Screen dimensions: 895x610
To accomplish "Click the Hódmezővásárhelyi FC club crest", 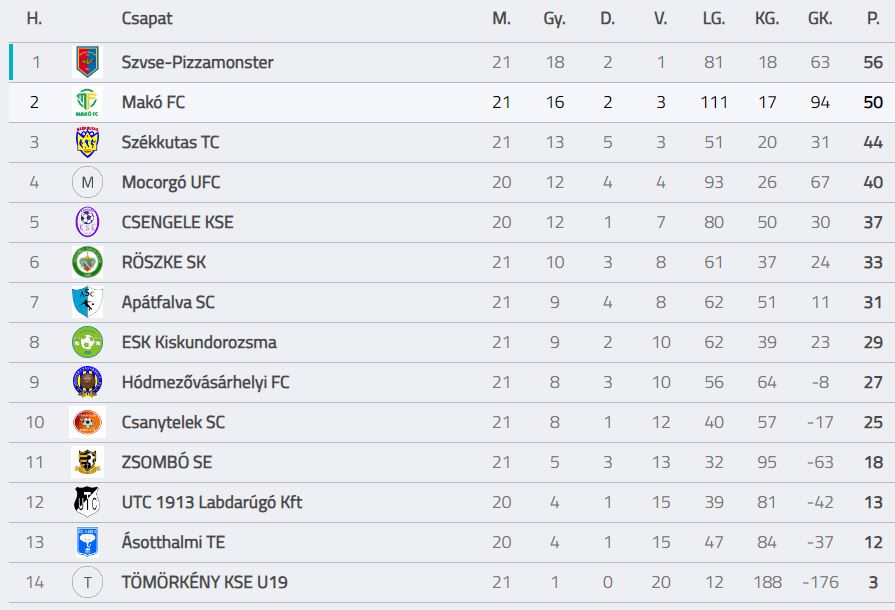I will pyautogui.click(x=87, y=382).
